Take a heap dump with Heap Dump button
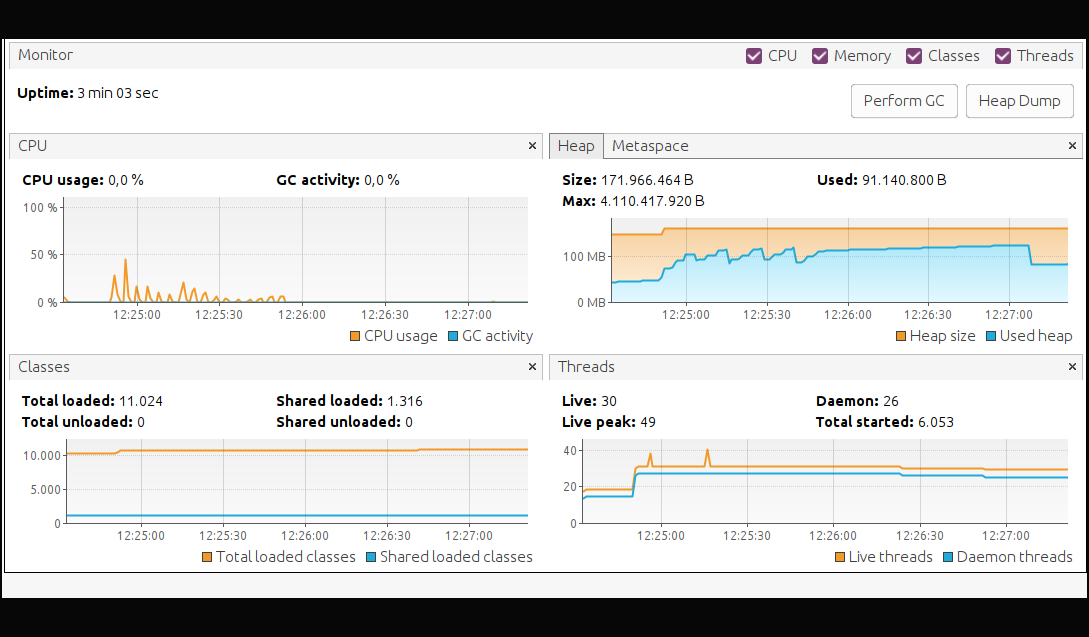1089x637 pixels. pyautogui.click(x=1019, y=101)
